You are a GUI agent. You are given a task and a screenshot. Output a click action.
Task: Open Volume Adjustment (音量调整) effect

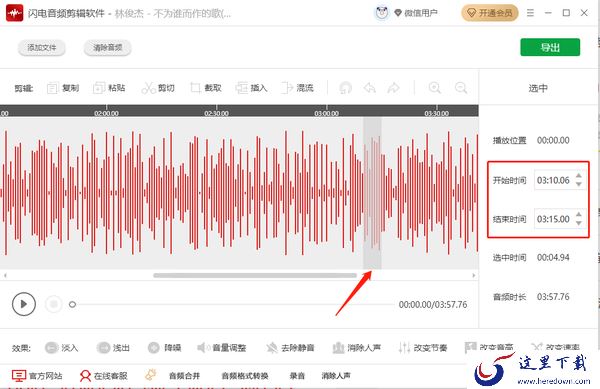221,348
